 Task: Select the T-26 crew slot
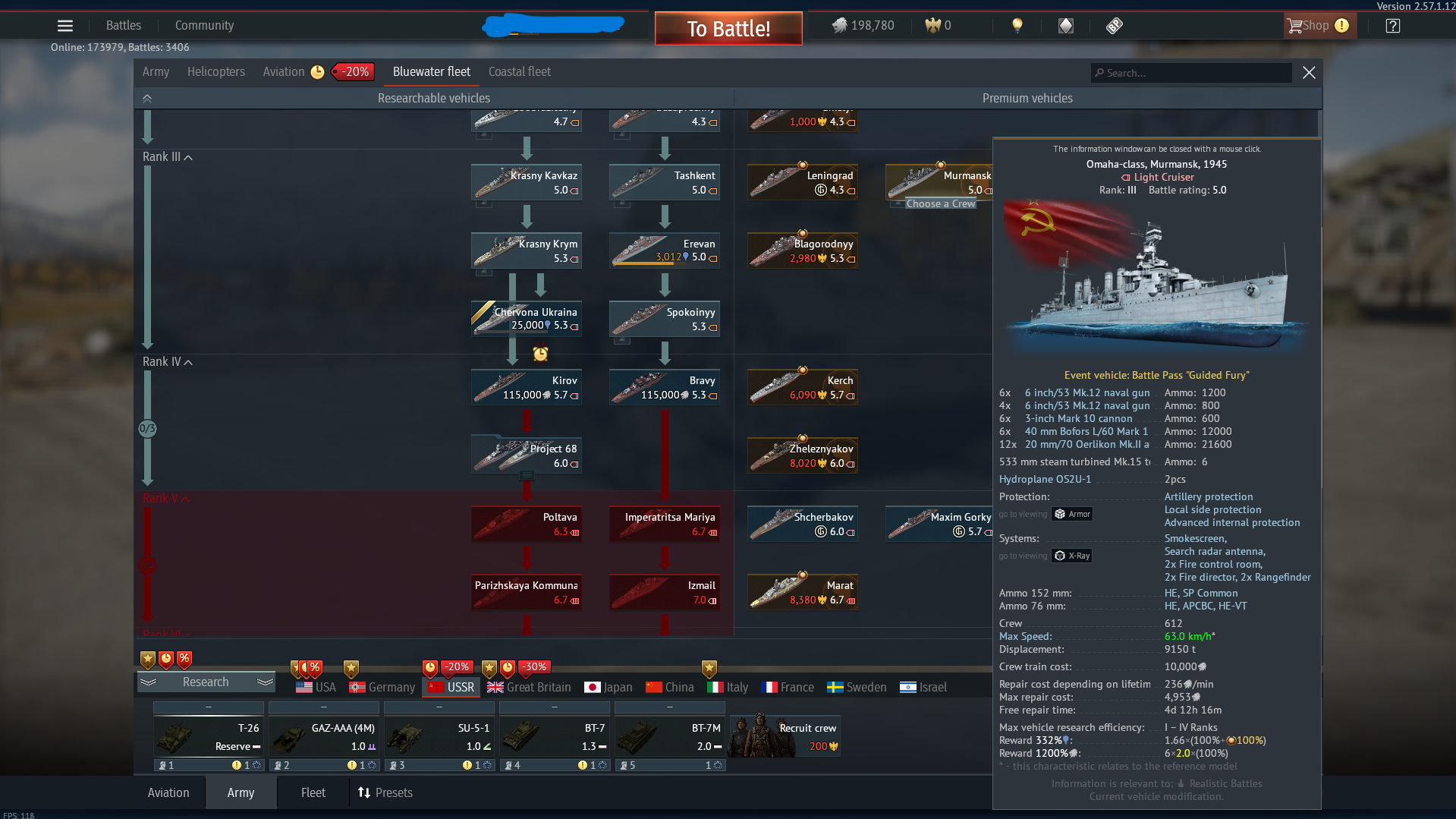pyautogui.click(x=209, y=736)
